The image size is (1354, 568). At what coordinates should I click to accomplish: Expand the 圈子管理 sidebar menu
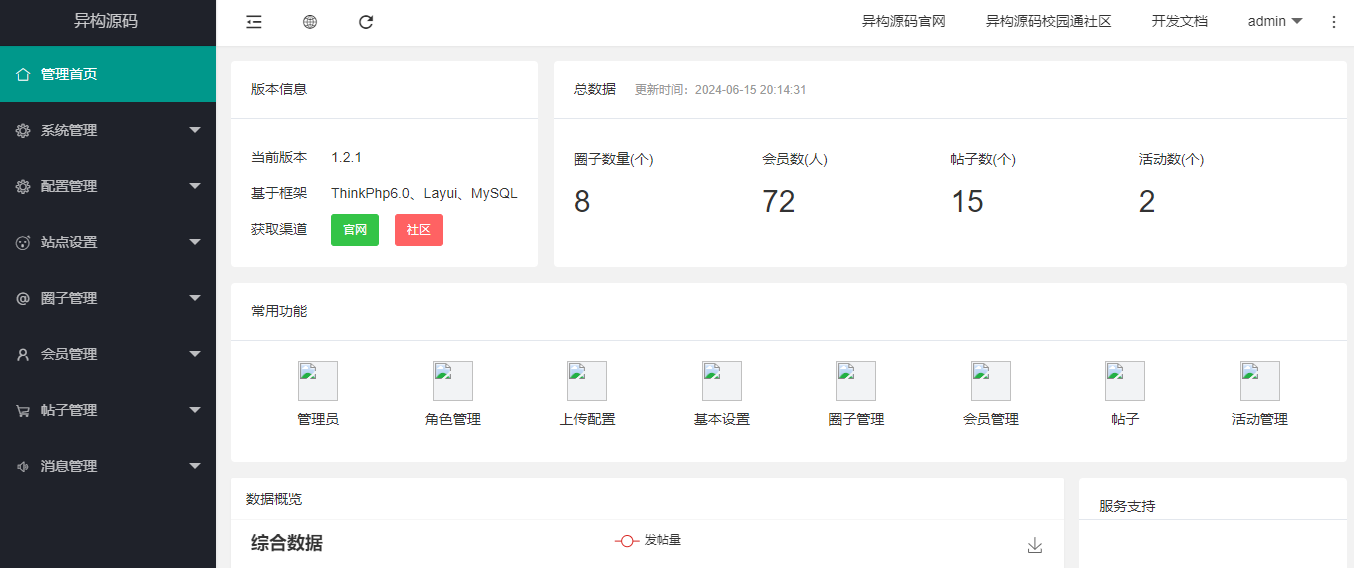click(108, 298)
